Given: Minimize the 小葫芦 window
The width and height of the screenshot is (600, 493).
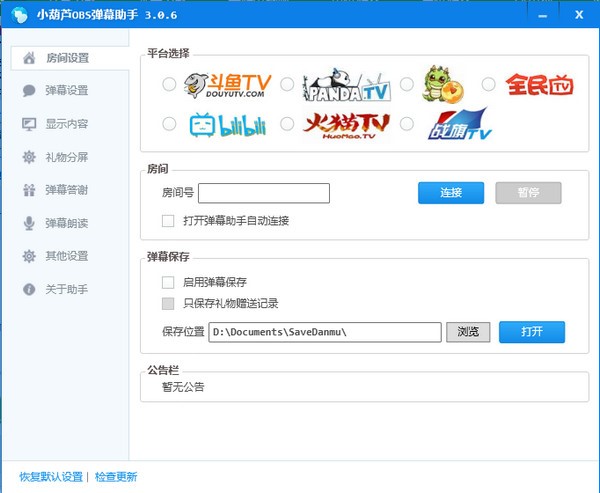Looking at the screenshot, I should tap(542, 15).
